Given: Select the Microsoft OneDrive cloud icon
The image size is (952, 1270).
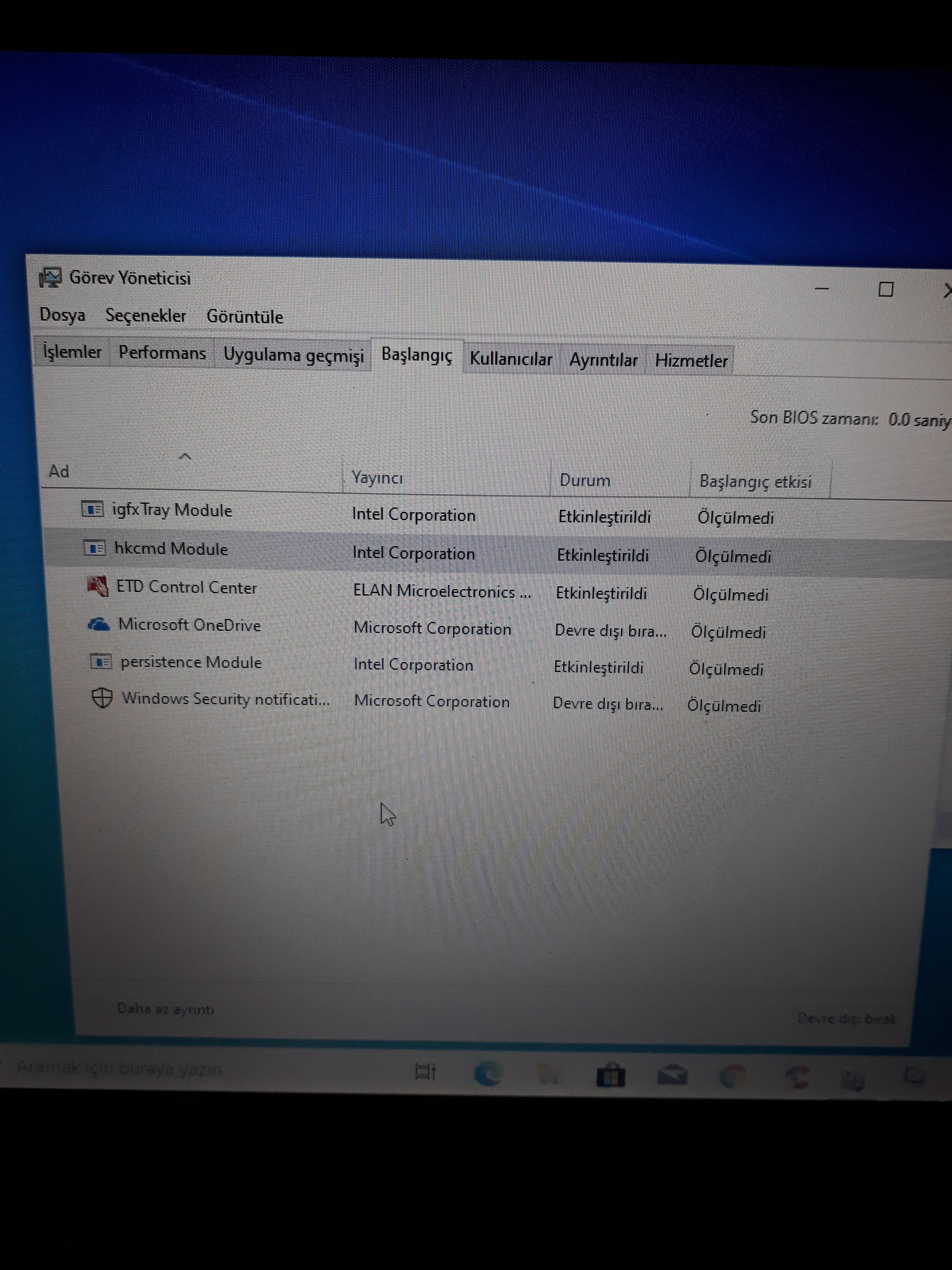Looking at the screenshot, I should [99, 624].
